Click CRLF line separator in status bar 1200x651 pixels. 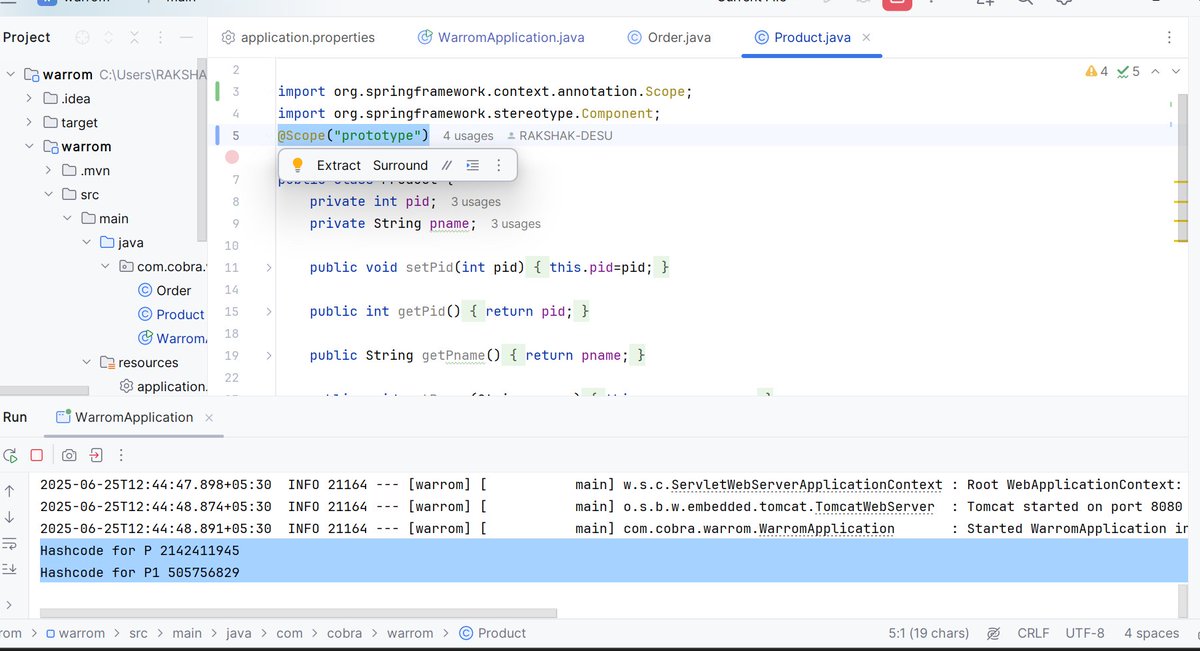[1033, 633]
